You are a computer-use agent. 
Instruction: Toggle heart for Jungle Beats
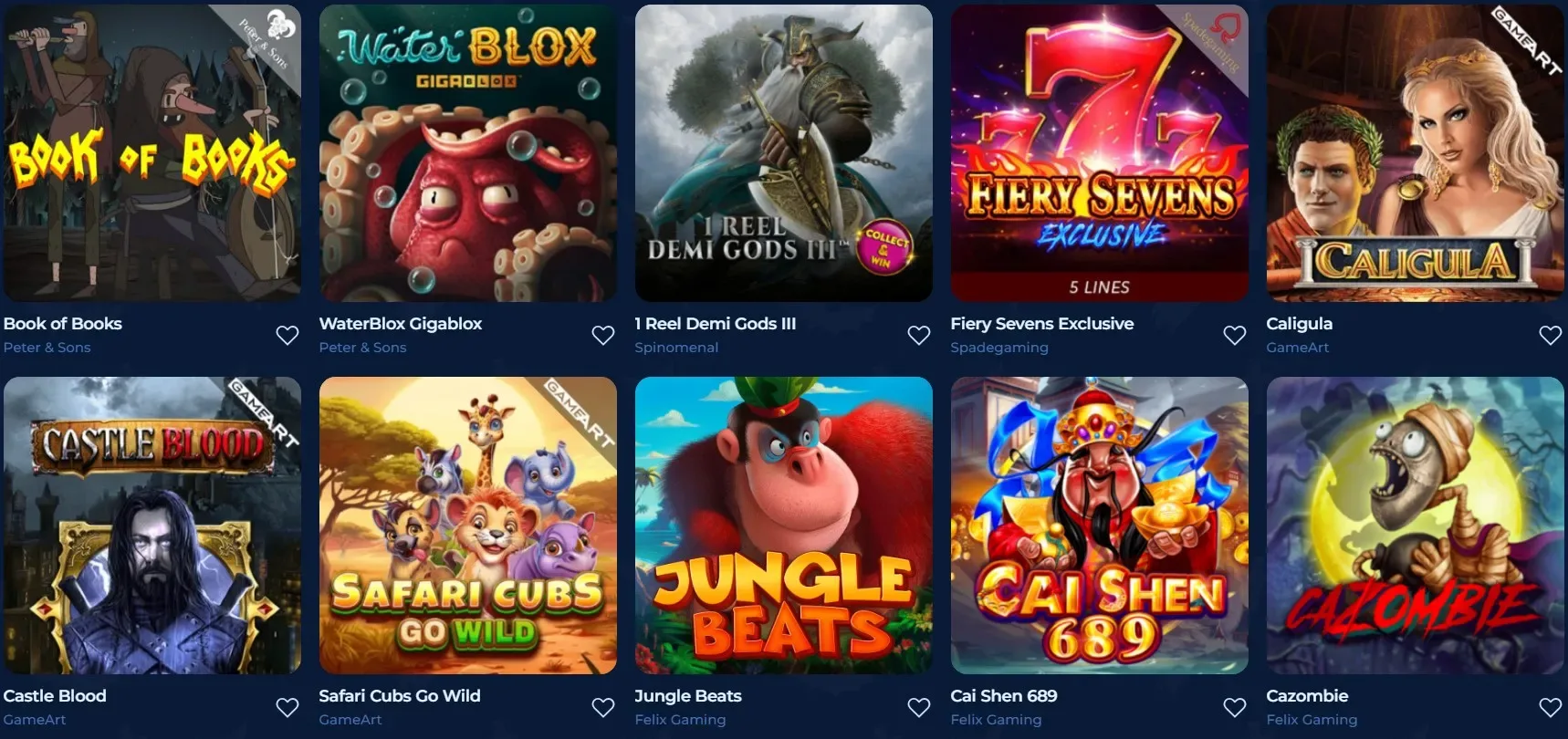pos(919,707)
